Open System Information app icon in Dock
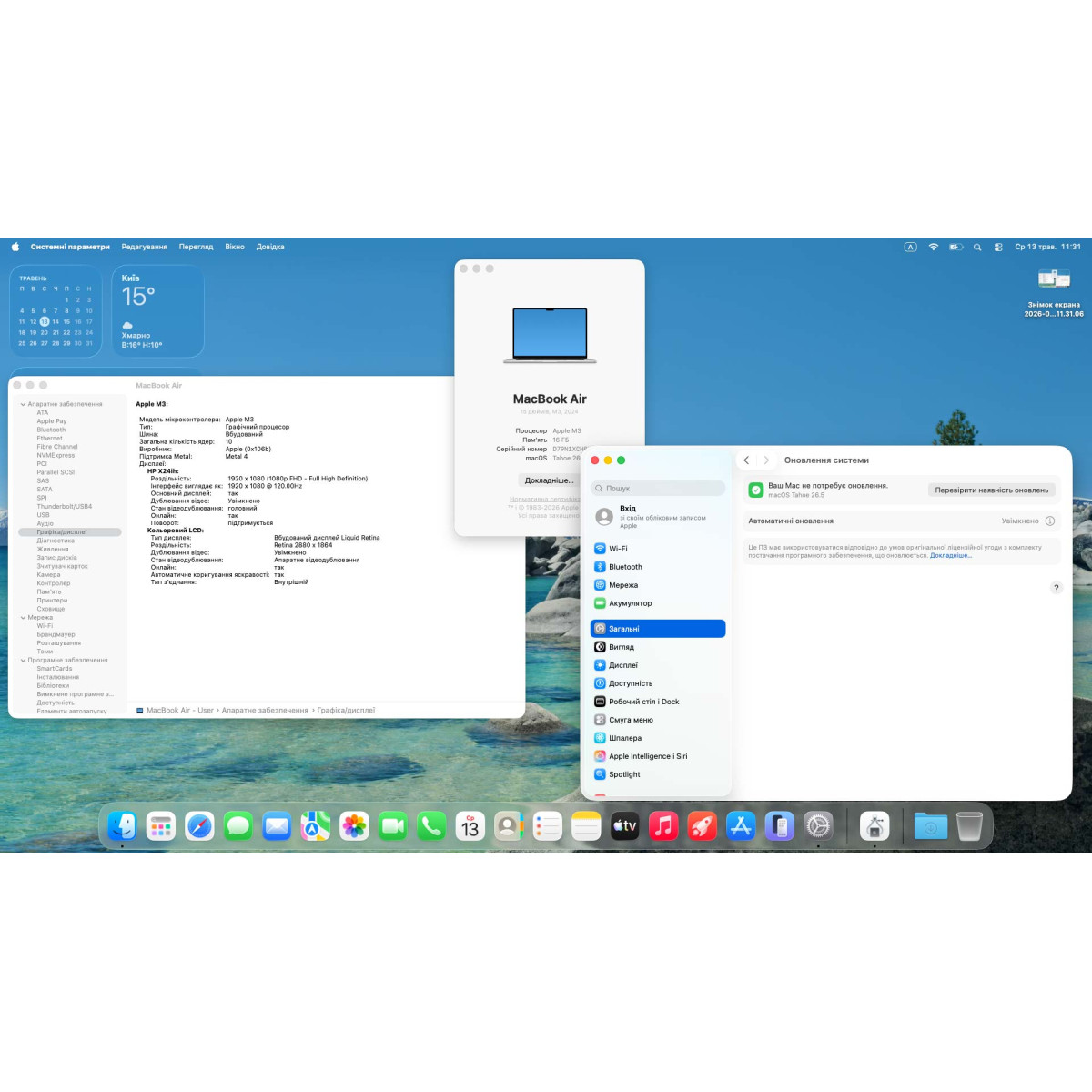The width and height of the screenshot is (1092, 1092). (875, 826)
